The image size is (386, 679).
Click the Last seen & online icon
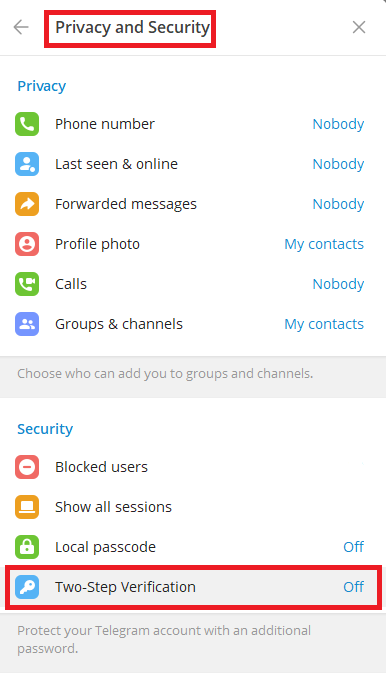[x=27, y=164]
